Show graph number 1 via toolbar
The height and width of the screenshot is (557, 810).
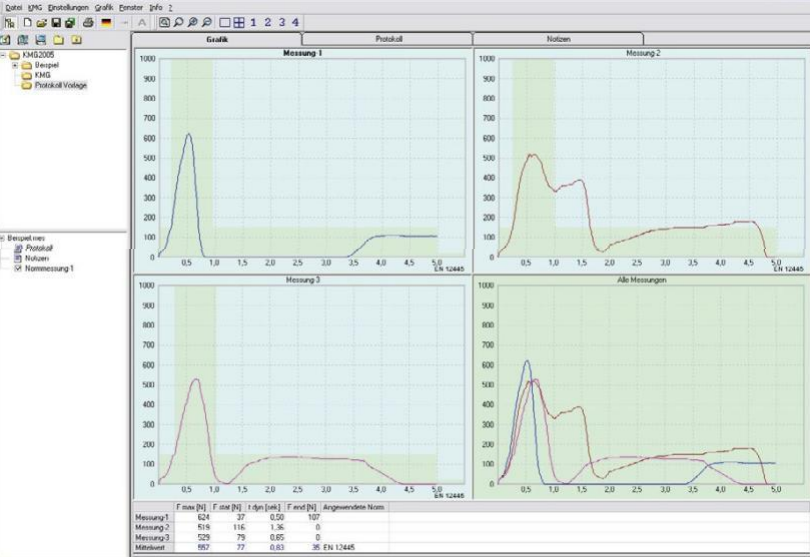click(x=254, y=22)
